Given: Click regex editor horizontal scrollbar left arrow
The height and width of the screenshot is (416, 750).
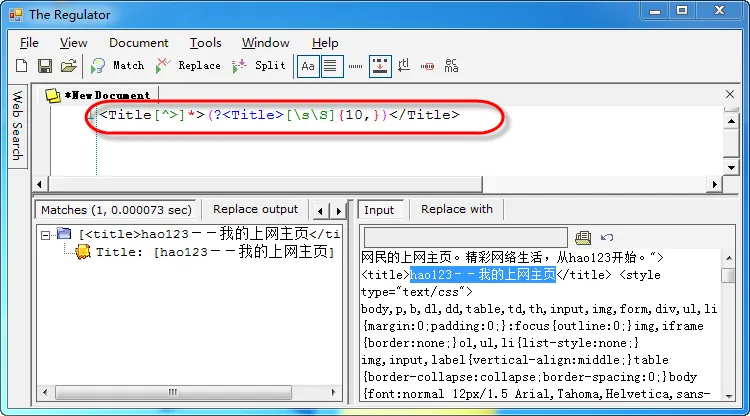Looking at the screenshot, I should [39, 184].
